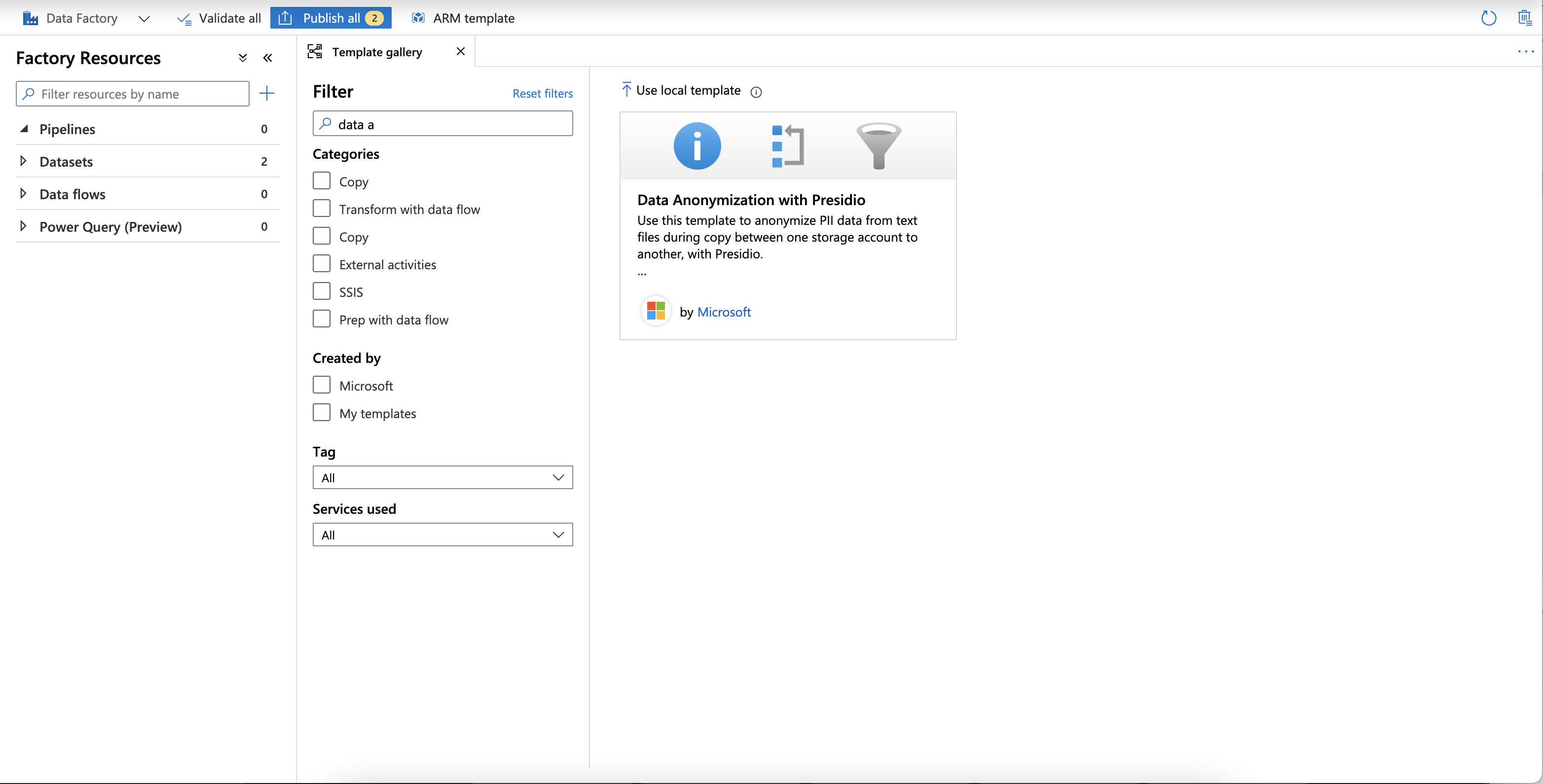Image resolution: width=1543 pixels, height=784 pixels.
Task: Click Use local template
Action: click(681, 90)
